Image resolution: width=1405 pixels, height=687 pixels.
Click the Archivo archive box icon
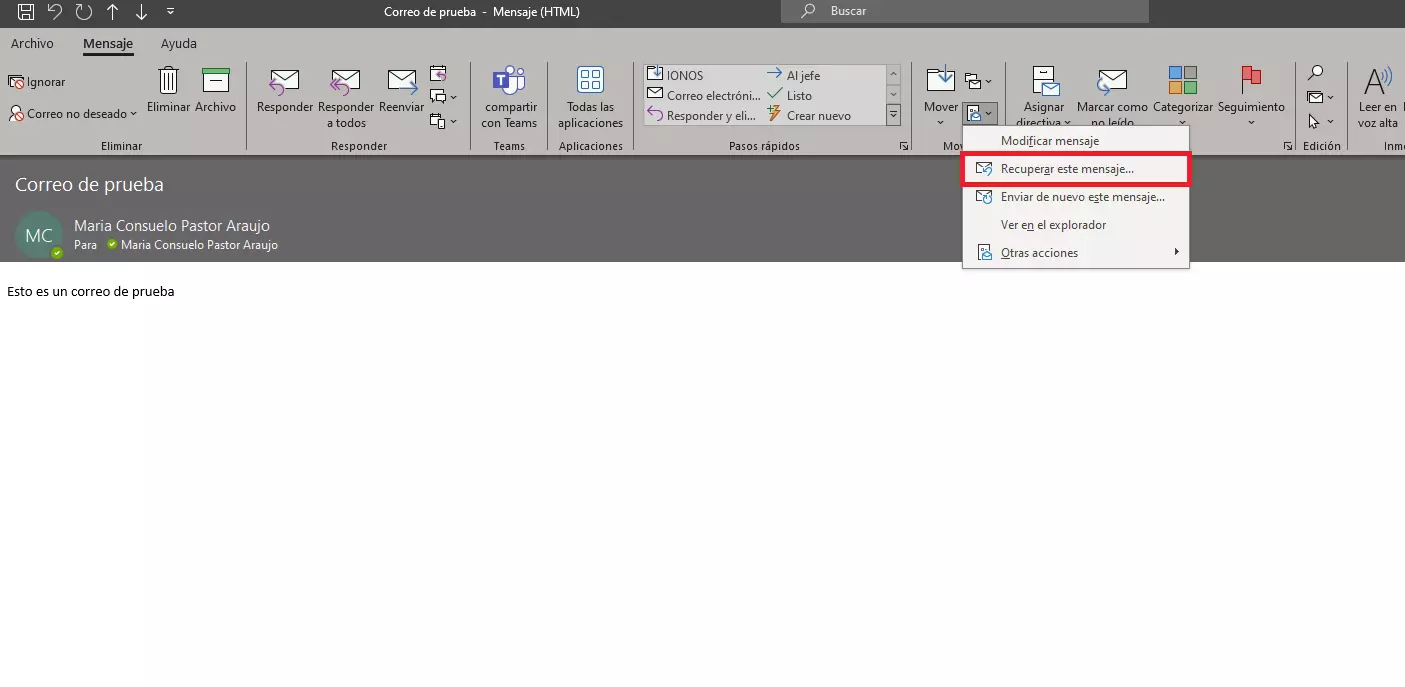(215, 82)
